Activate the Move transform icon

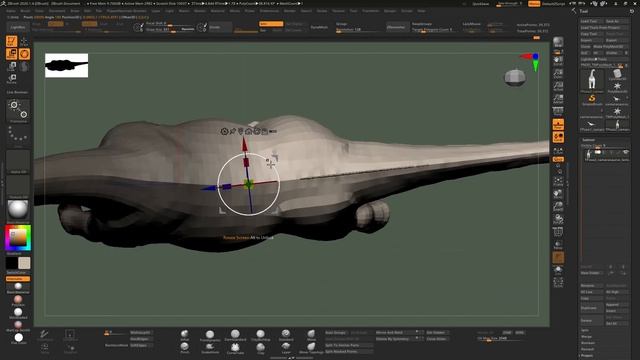[11, 53]
